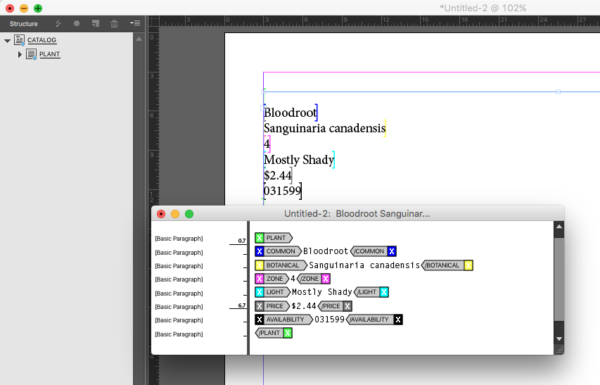Image resolution: width=600 pixels, height=385 pixels.
Task: Click the closing /PLANT tag marker in Story Editor
Action: 274,333
